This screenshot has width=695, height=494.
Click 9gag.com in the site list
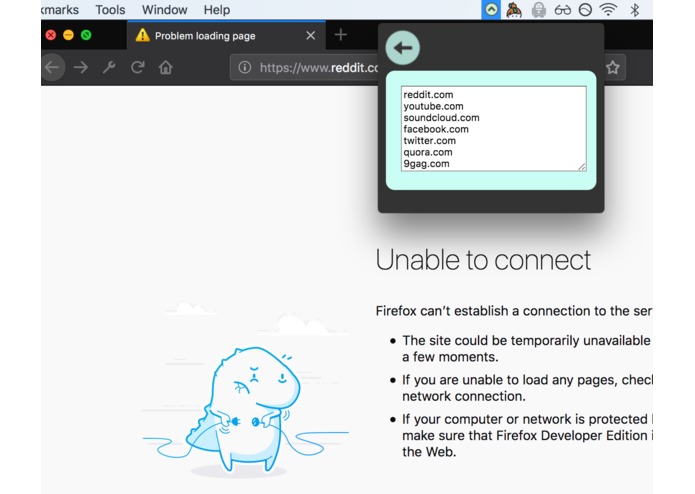(426, 164)
